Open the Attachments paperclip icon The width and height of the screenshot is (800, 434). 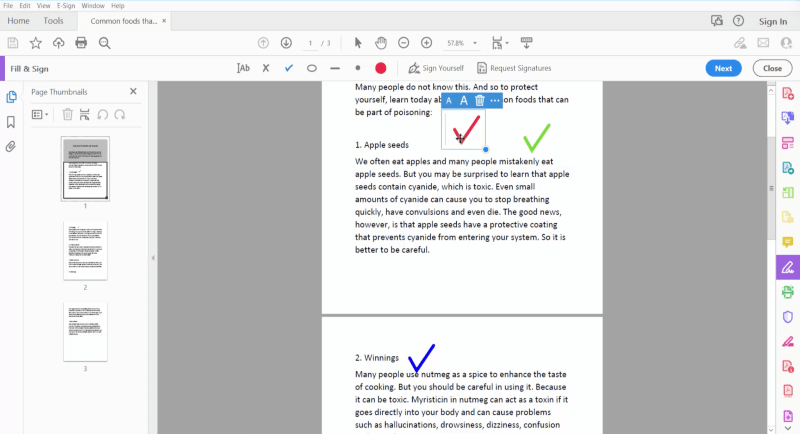[x=11, y=147]
